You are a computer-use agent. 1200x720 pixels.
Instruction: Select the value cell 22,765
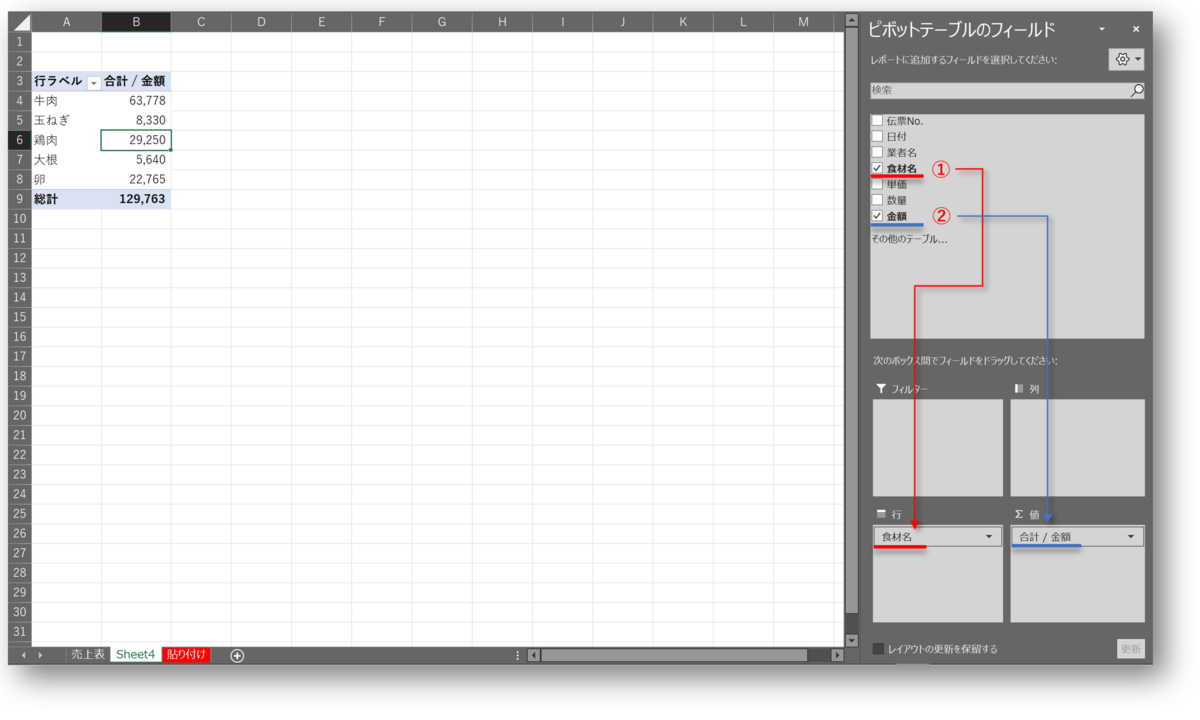[x=136, y=179]
